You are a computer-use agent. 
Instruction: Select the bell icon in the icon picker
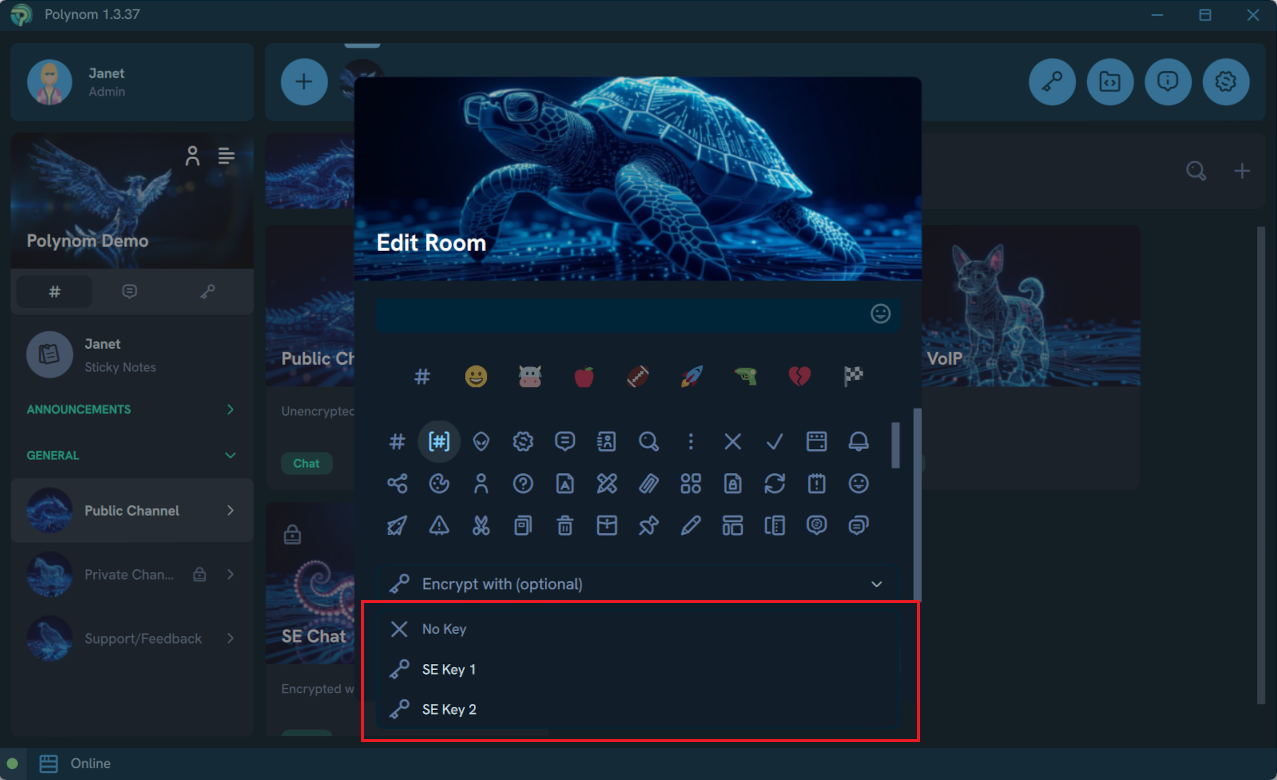859,441
